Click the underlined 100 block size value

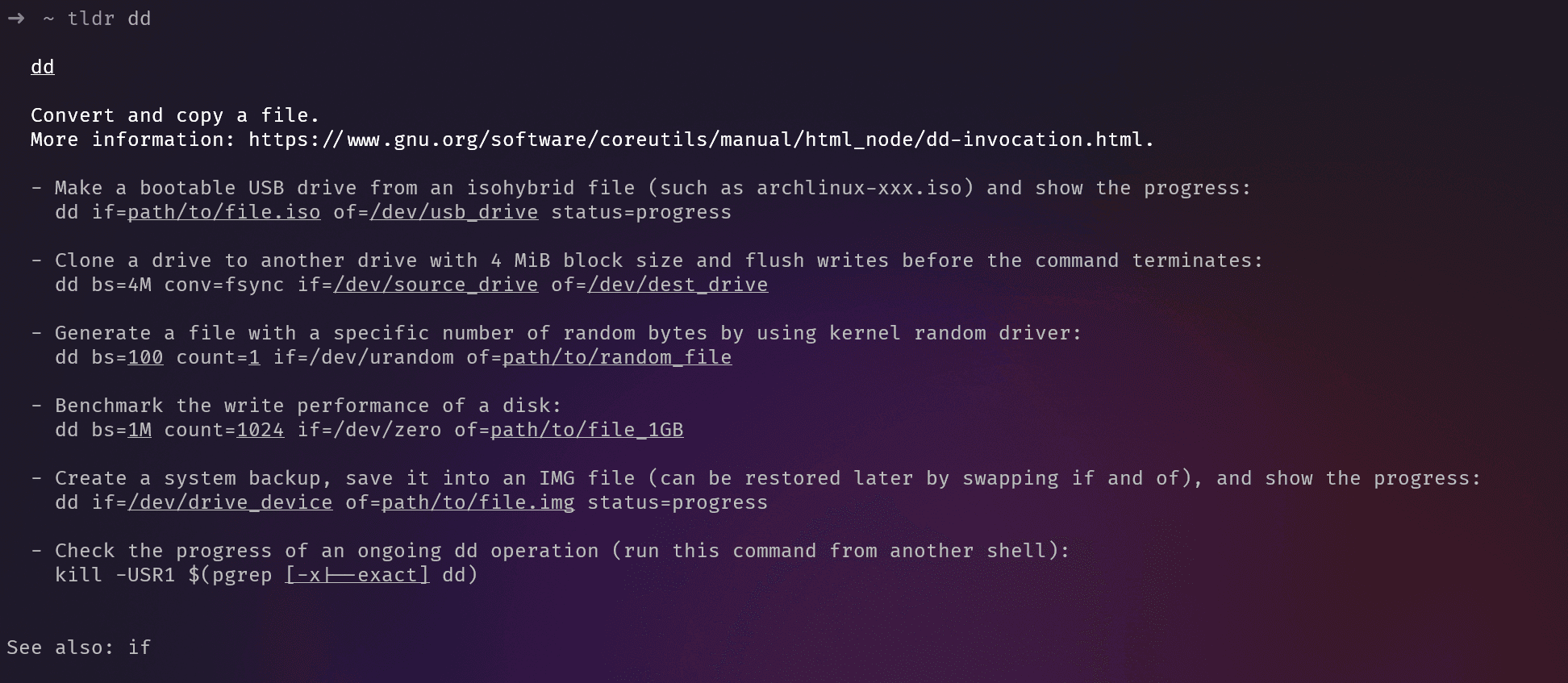click(x=145, y=357)
